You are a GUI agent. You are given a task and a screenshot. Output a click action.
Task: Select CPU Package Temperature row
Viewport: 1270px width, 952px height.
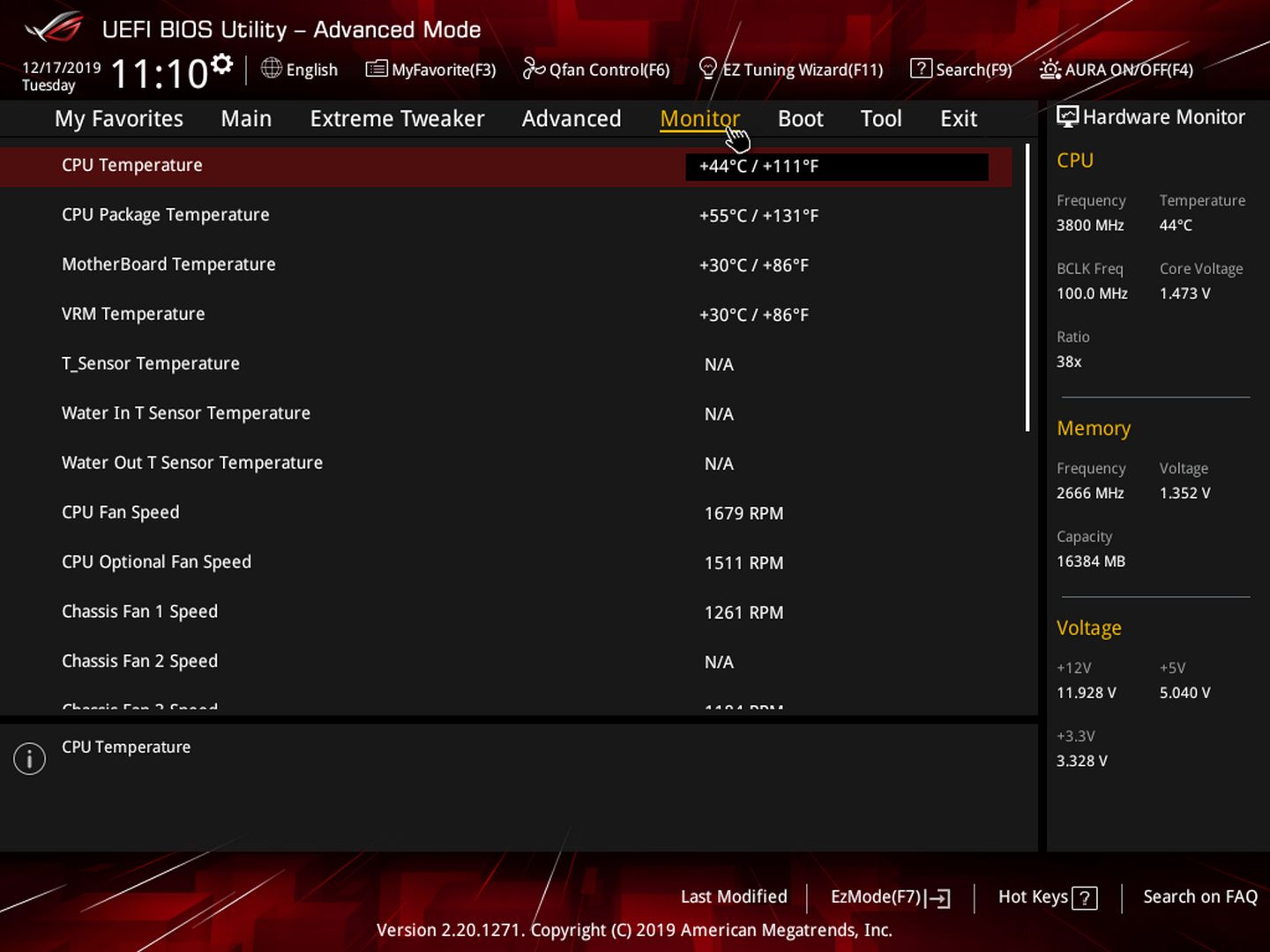pyautogui.click(x=507, y=215)
